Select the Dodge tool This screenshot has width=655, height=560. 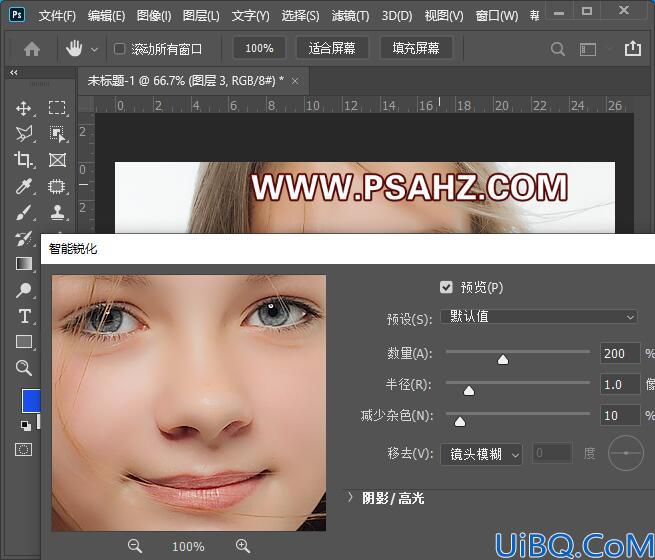coord(23,290)
